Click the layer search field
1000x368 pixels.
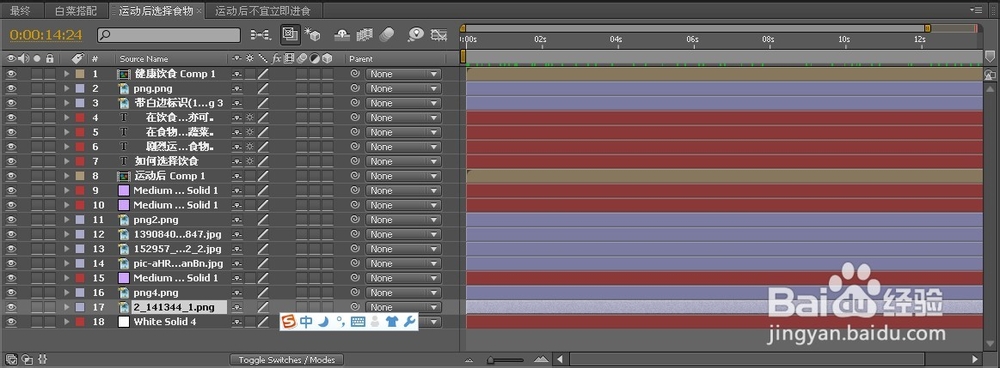[x=169, y=34]
